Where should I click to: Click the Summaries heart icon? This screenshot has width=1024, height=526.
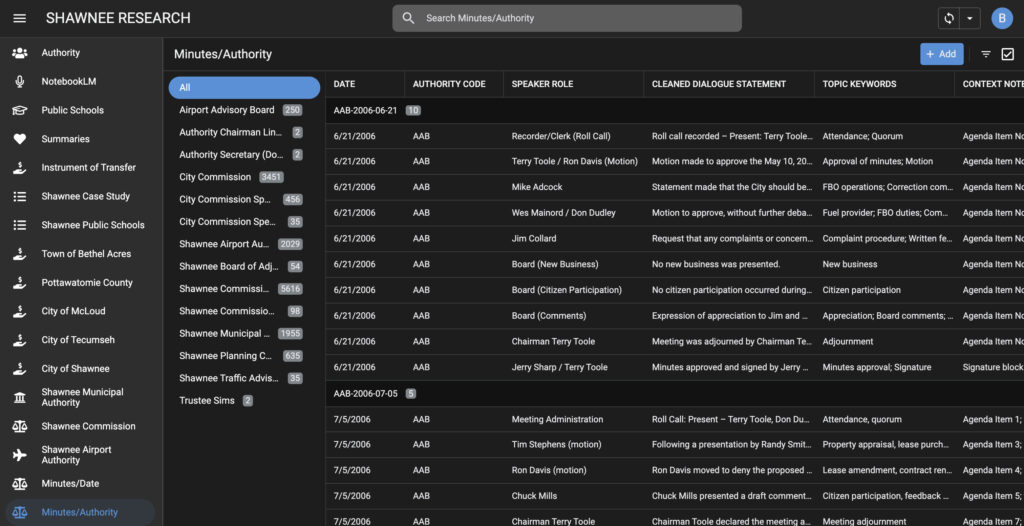(19, 139)
